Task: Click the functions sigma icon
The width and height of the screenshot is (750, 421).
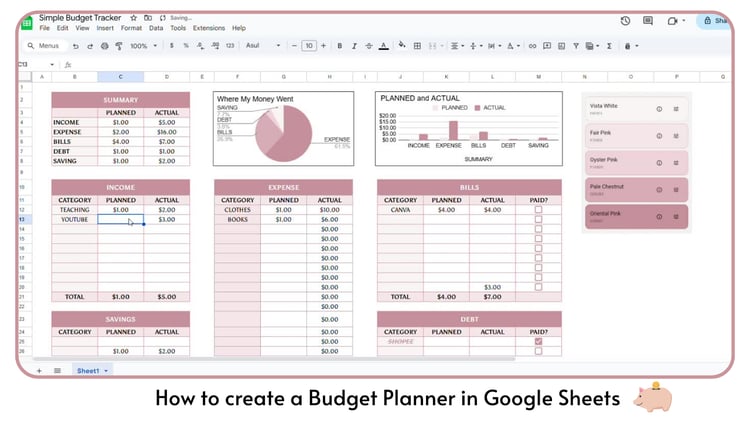Action: (609, 46)
